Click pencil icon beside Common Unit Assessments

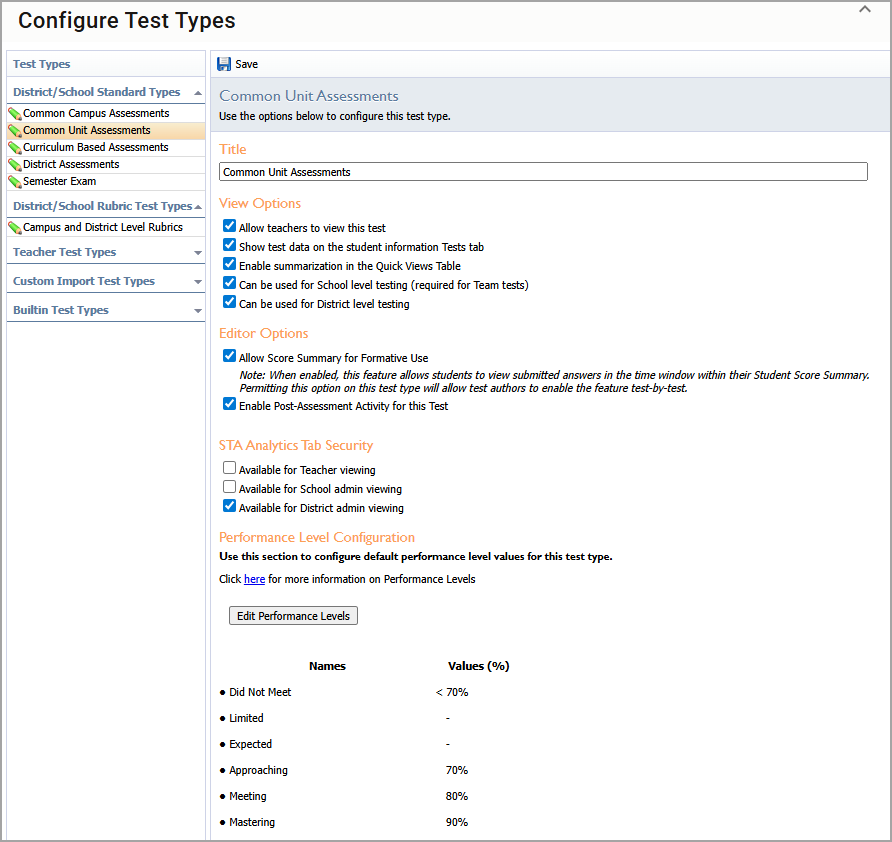pos(15,131)
